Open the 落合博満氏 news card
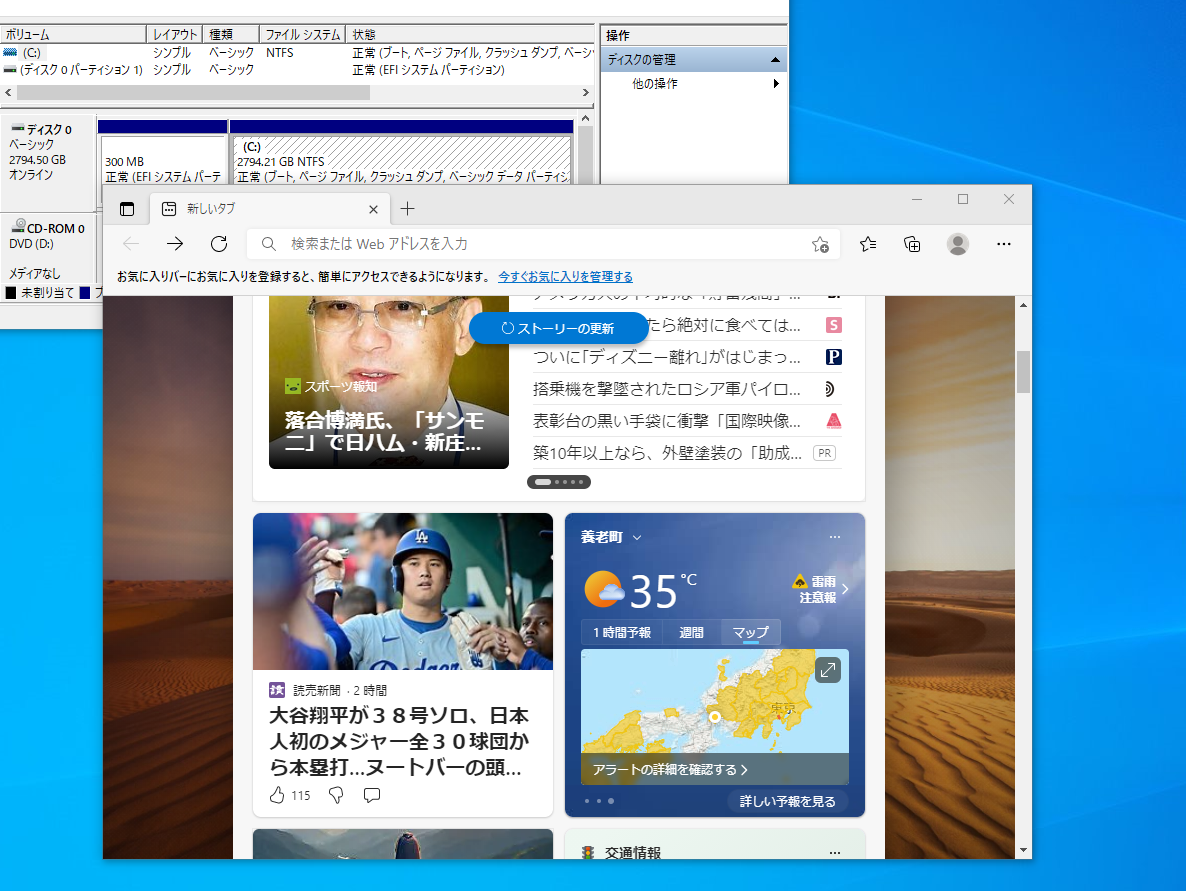The image size is (1186, 891). (x=389, y=382)
